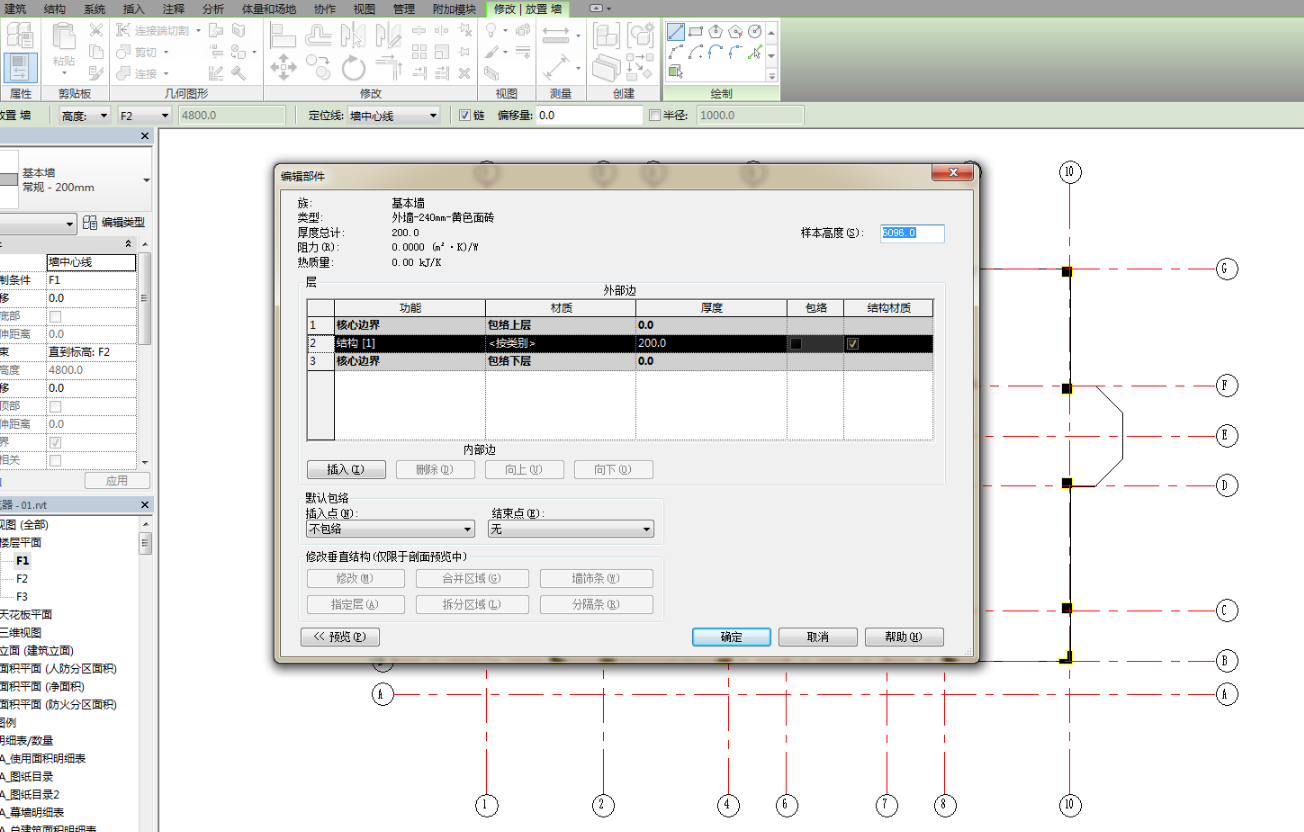Open the View (视图) ribbon tab
This screenshot has width=1304, height=832.
[365, 8]
